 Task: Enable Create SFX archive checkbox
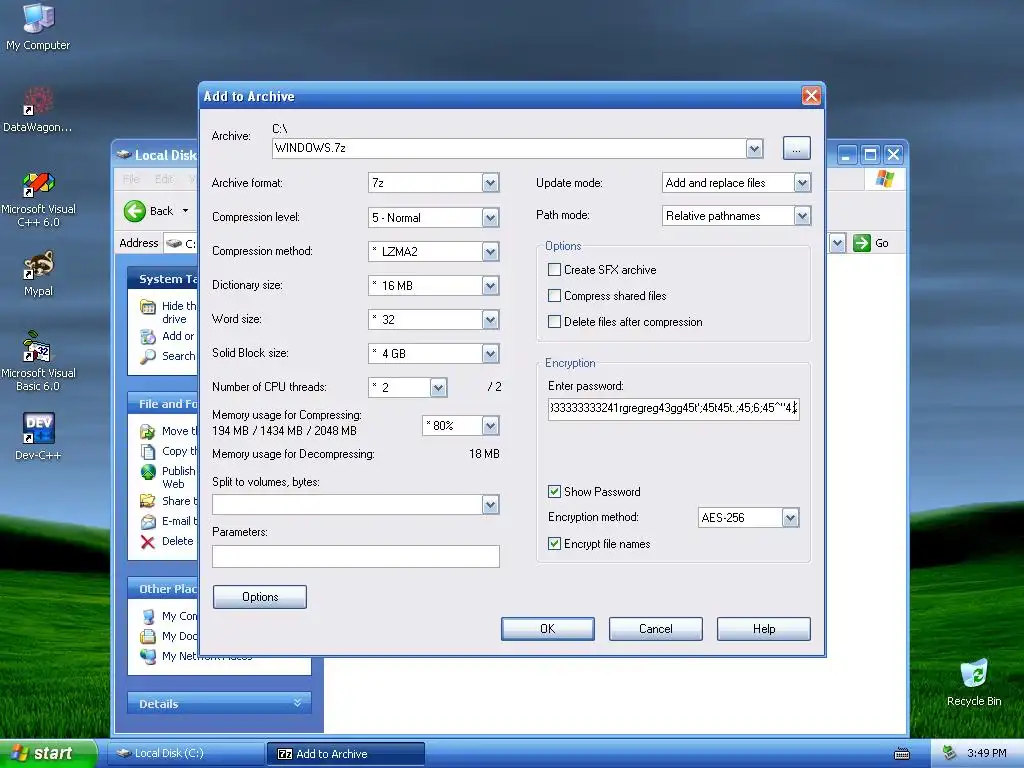[554, 270]
